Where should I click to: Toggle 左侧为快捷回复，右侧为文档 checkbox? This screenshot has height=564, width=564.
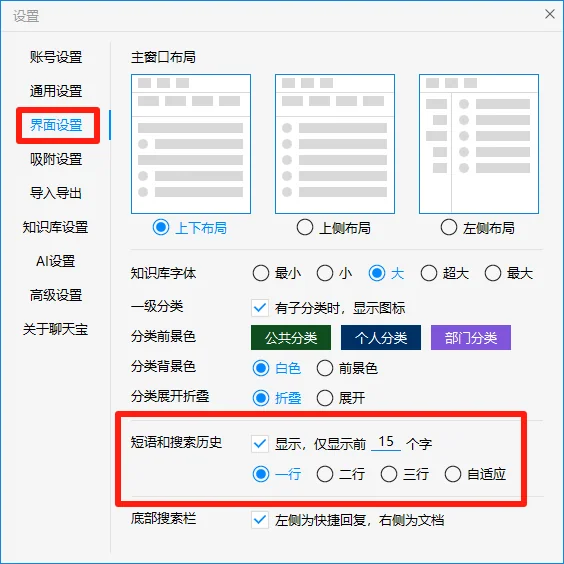260,520
